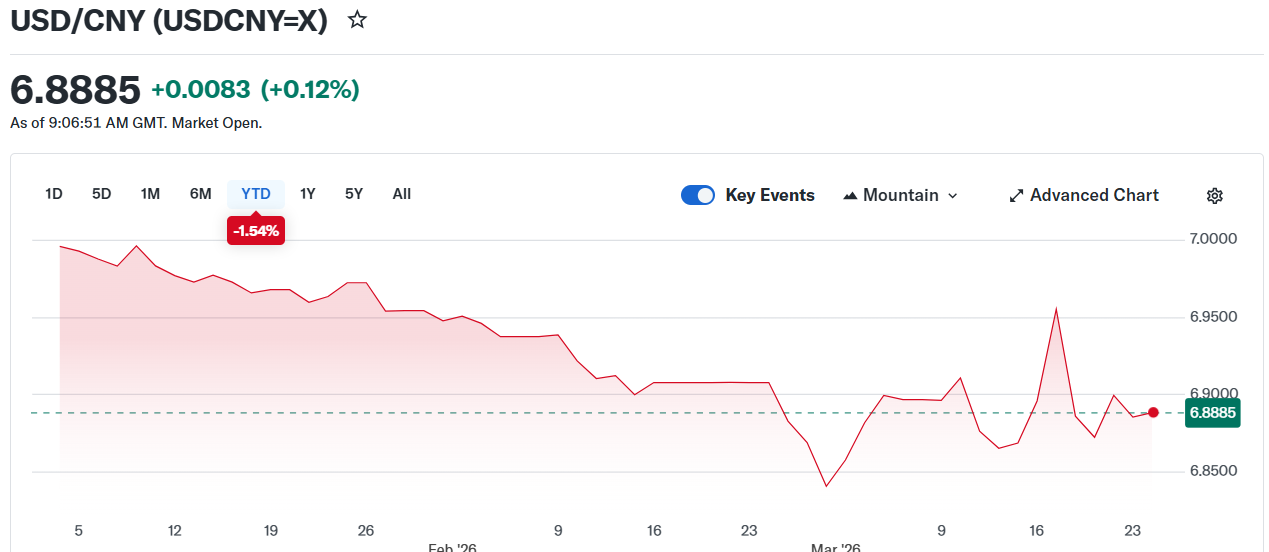Viewport: 1269px width, 552px height.
Task: Open the Advanced Chart link
Action: click(1094, 196)
